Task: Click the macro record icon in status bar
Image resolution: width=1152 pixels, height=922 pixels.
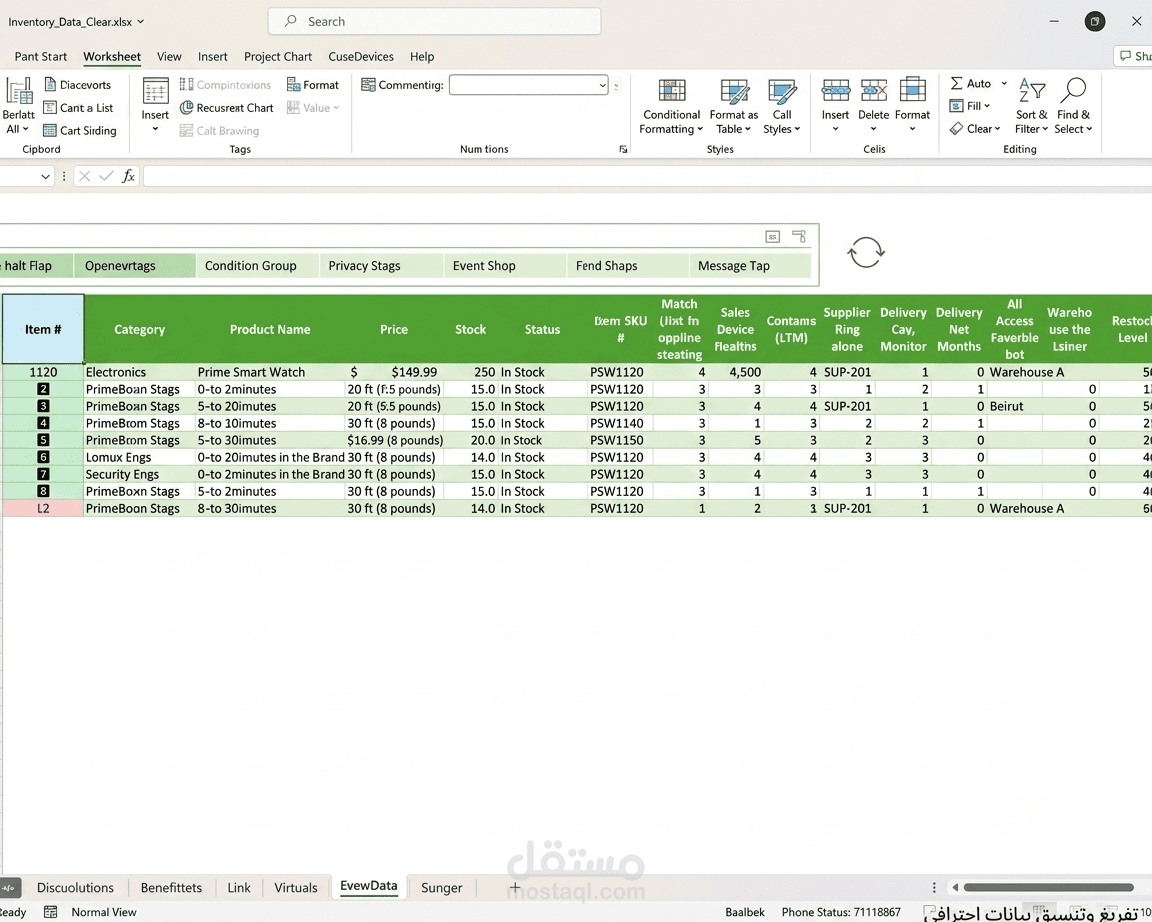Action: click(51, 912)
